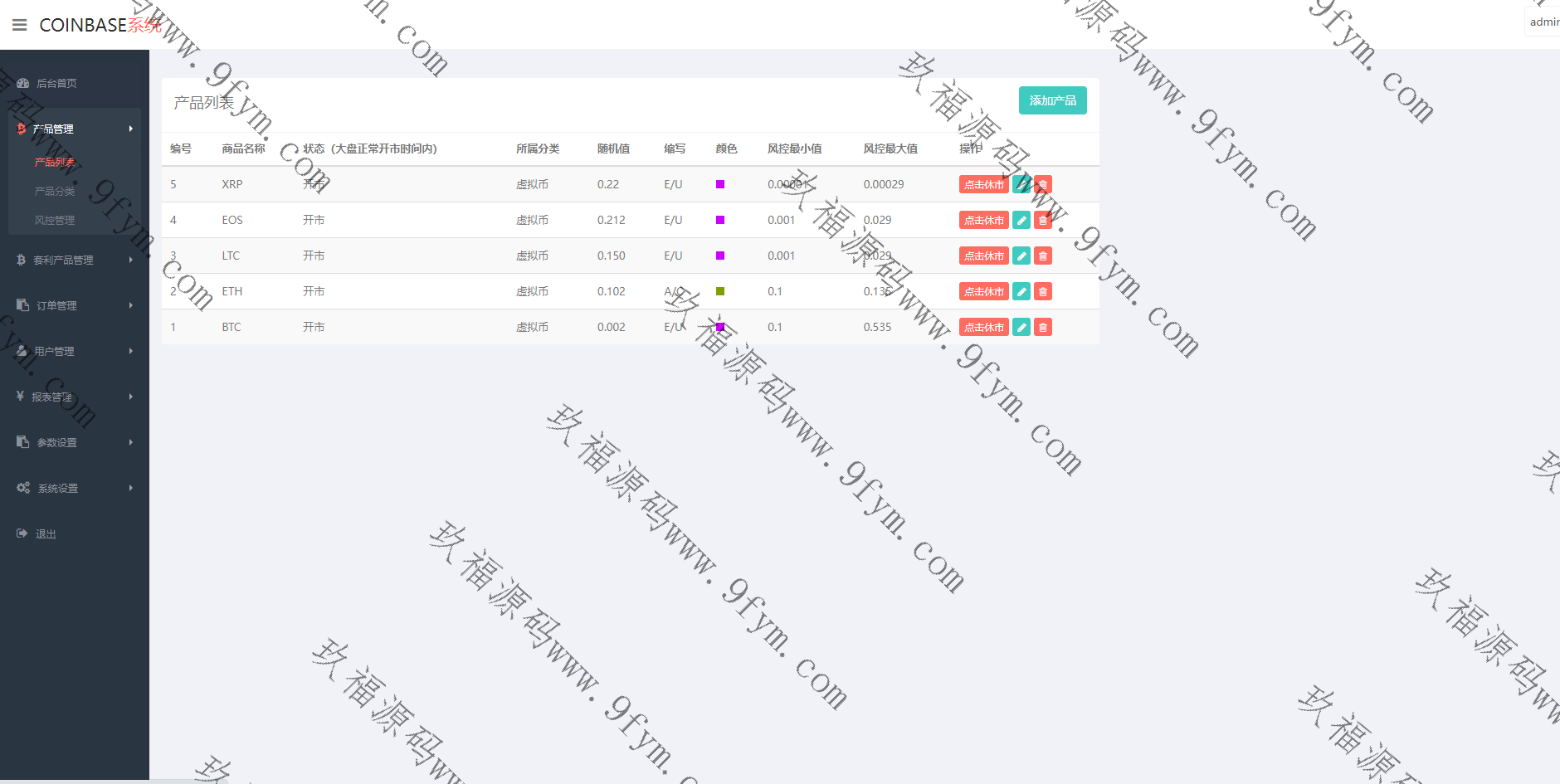Open the 产品分类 submenu item
This screenshot has height=784, width=1560.
(x=55, y=191)
